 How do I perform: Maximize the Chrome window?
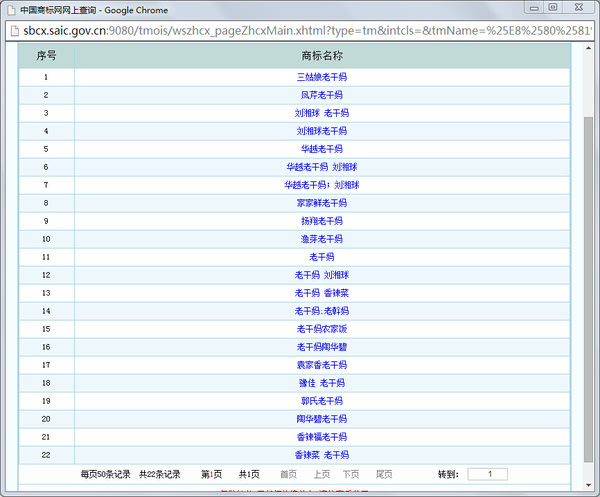click(x=553, y=7)
